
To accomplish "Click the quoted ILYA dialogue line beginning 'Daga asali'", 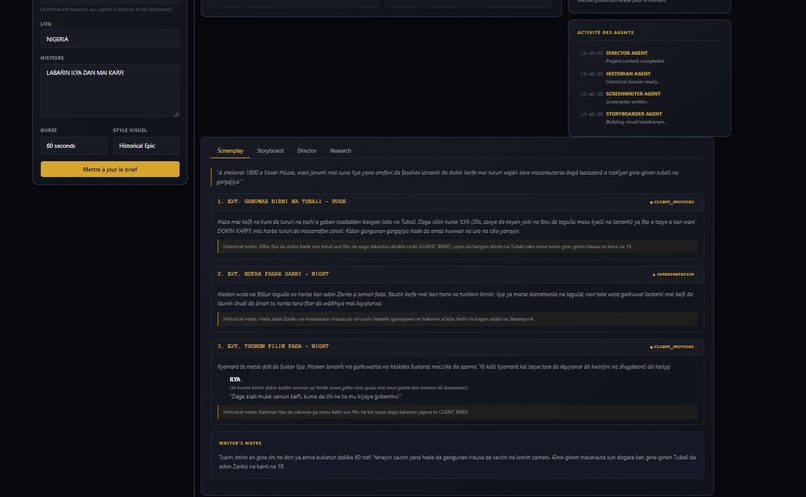I will [315, 397].
